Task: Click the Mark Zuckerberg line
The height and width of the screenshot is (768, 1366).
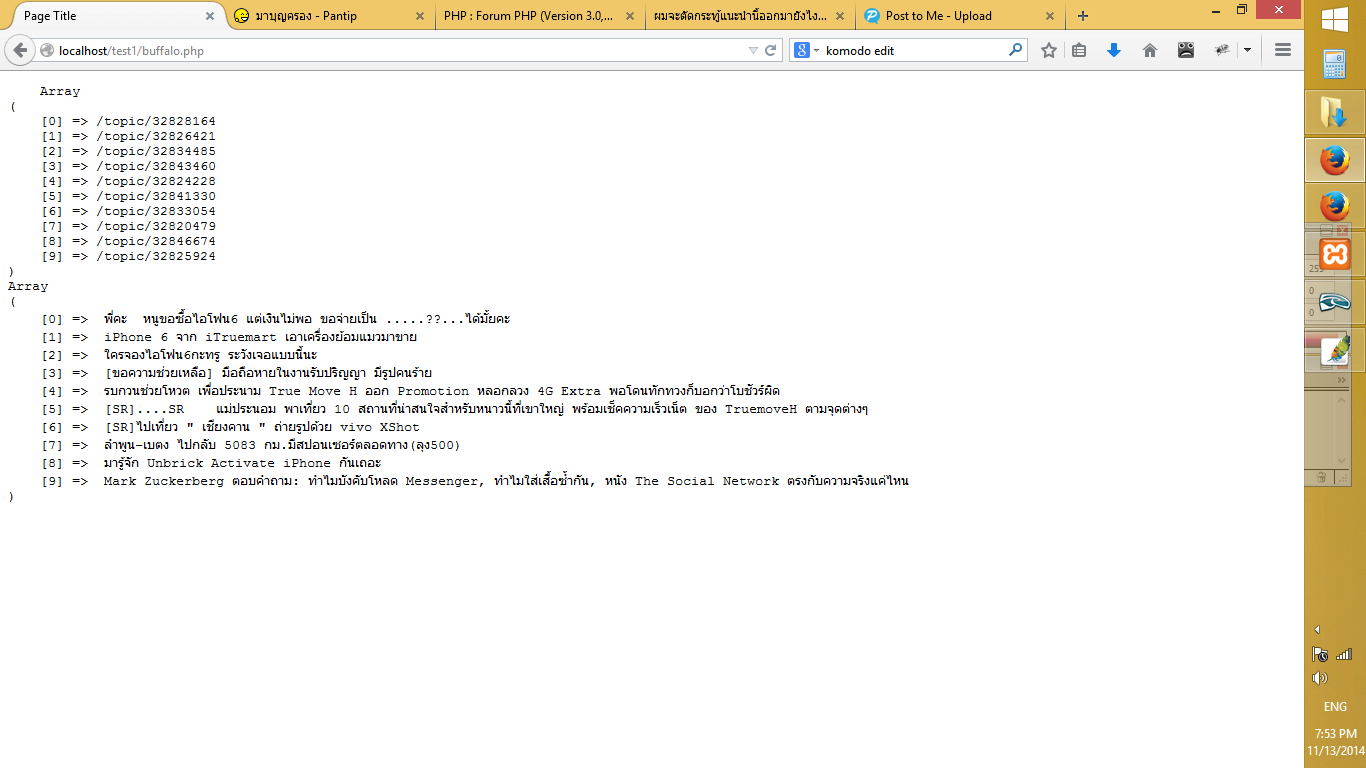Action: pyautogui.click(x=506, y=481)
